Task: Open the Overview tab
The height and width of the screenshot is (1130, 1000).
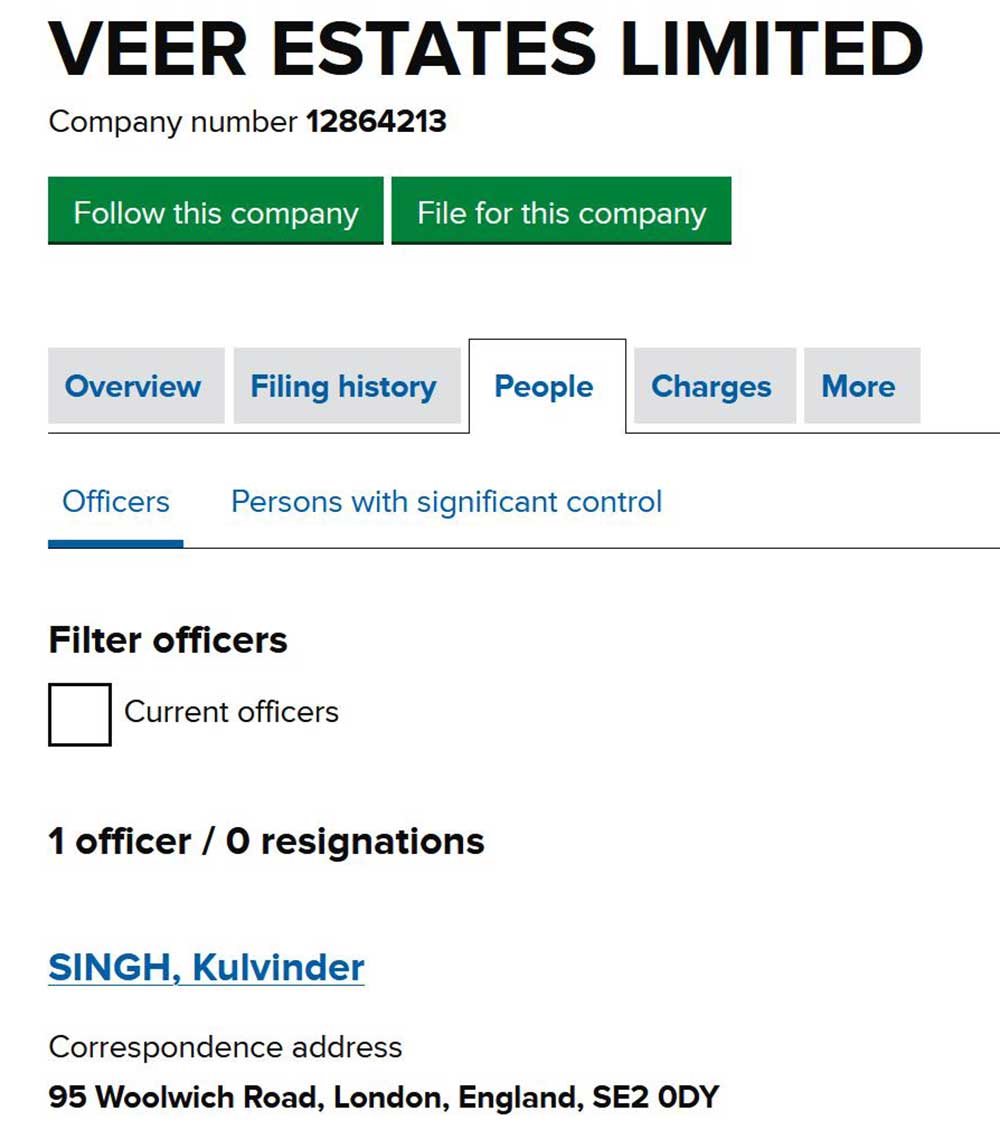Action: tap(133, 387)
